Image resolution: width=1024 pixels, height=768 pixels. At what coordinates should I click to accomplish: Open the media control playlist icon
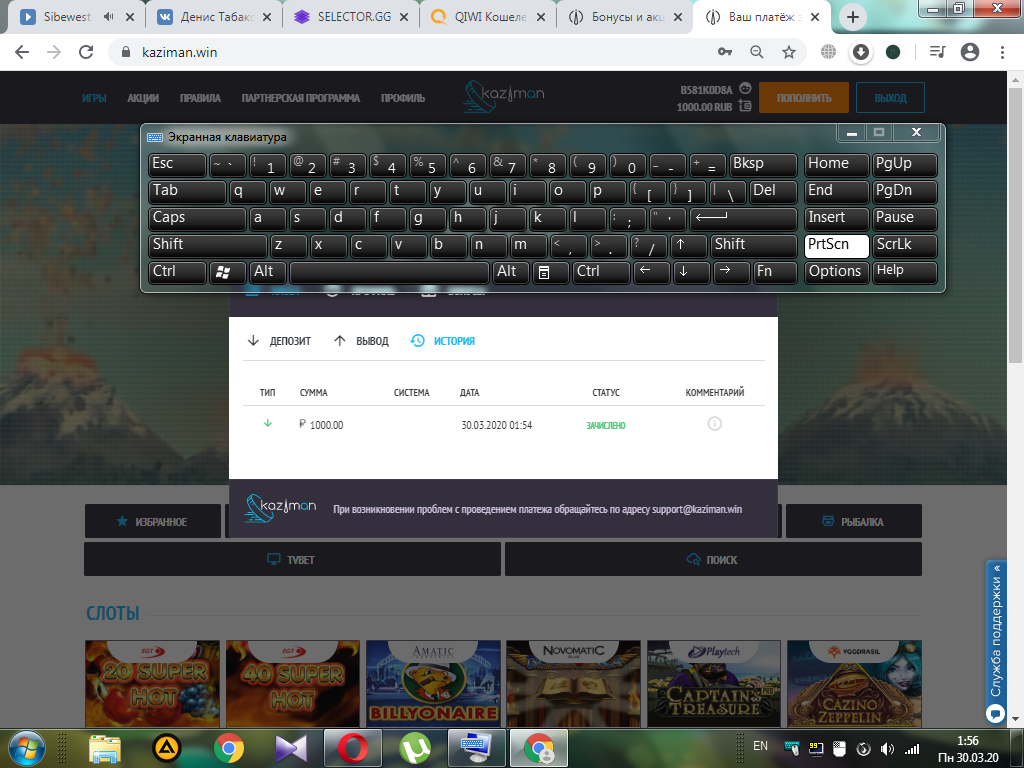(937, 52)
